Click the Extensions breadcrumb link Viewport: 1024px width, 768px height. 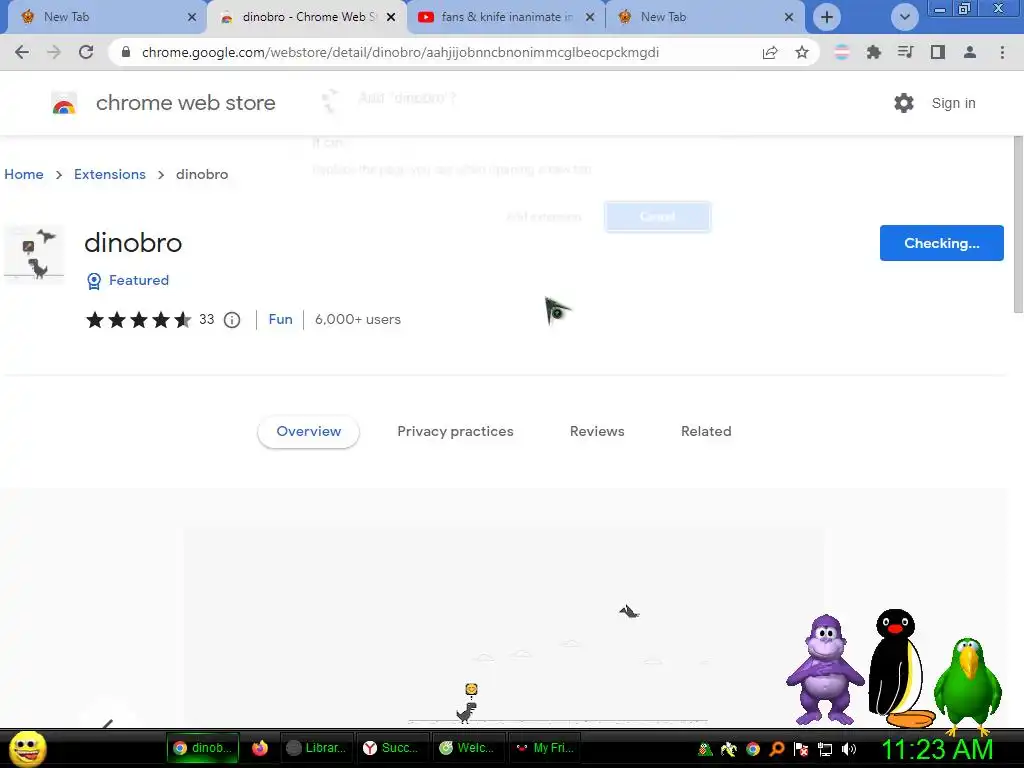110,174
